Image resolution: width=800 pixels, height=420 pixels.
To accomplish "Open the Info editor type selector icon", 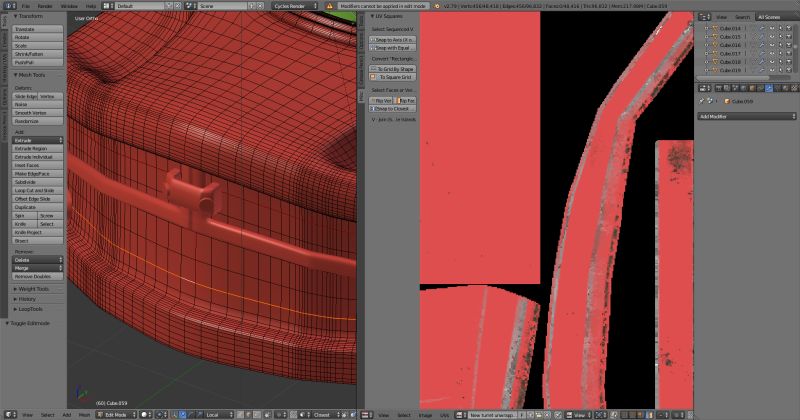I will point(10,6).
